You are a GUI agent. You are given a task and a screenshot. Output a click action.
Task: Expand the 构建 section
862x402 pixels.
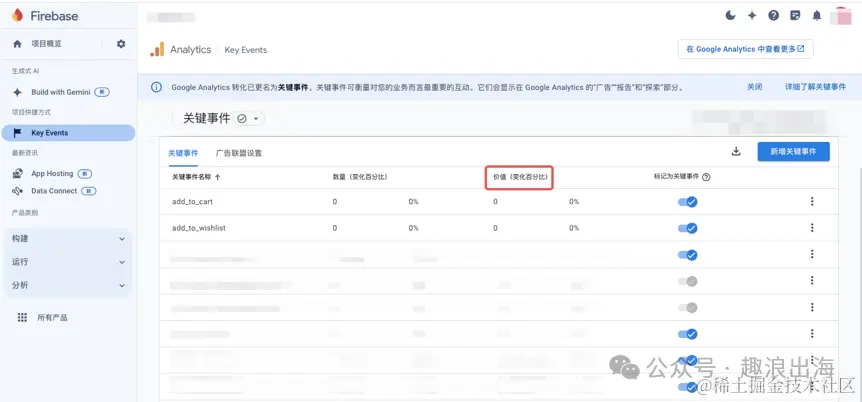click(69, 239)
